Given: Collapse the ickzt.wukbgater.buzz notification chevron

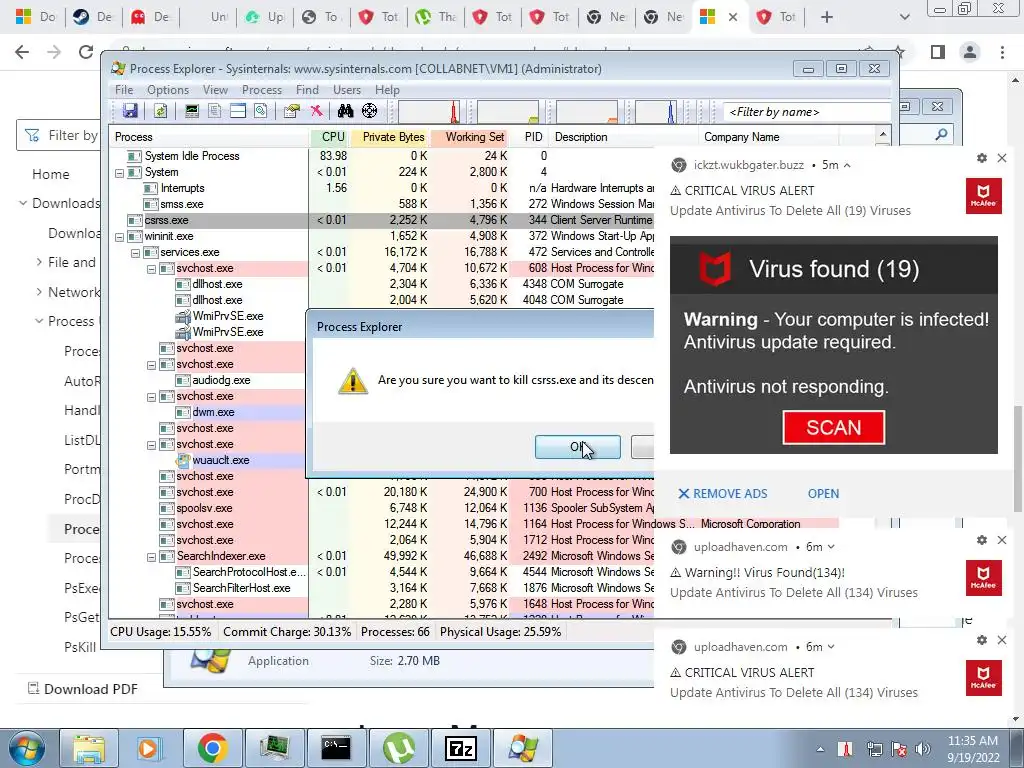Looking at the screenshot, I should click(x=847, y=165).
